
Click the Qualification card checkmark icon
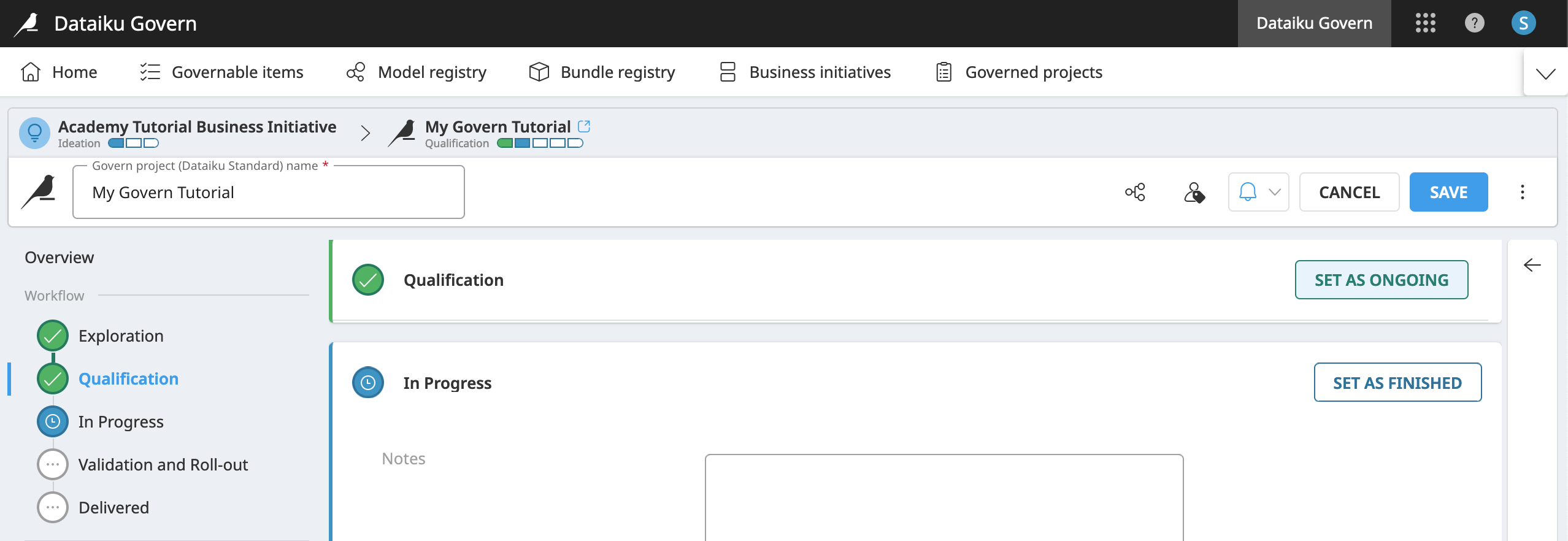(368, 280)
